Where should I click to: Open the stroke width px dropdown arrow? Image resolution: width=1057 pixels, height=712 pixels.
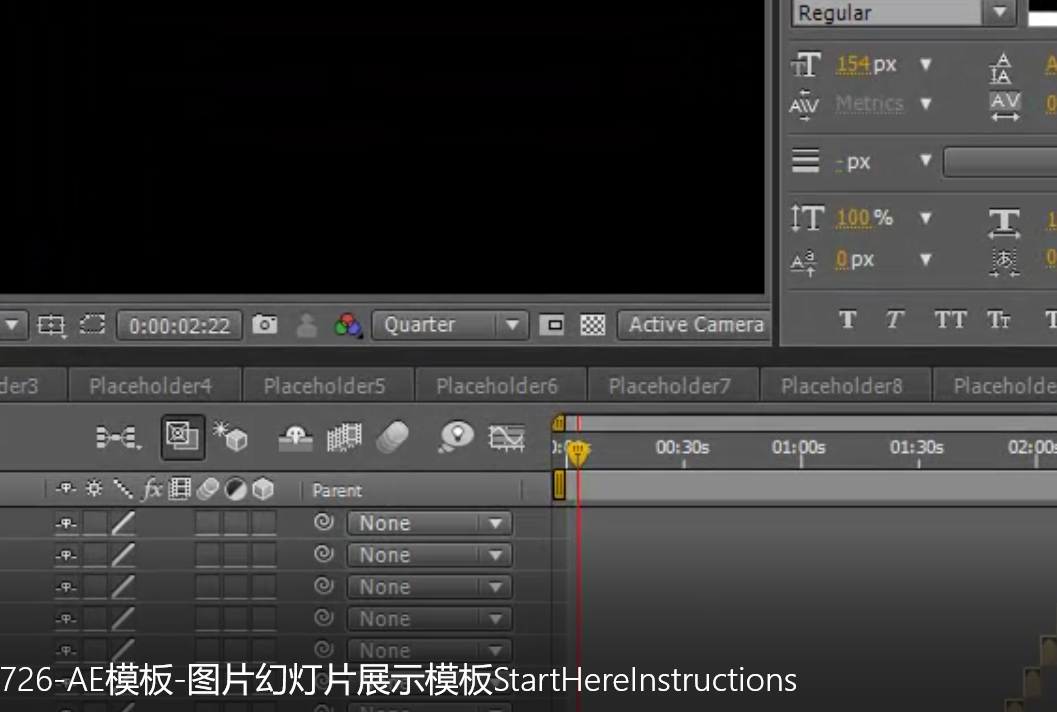[x=926, y=160]
